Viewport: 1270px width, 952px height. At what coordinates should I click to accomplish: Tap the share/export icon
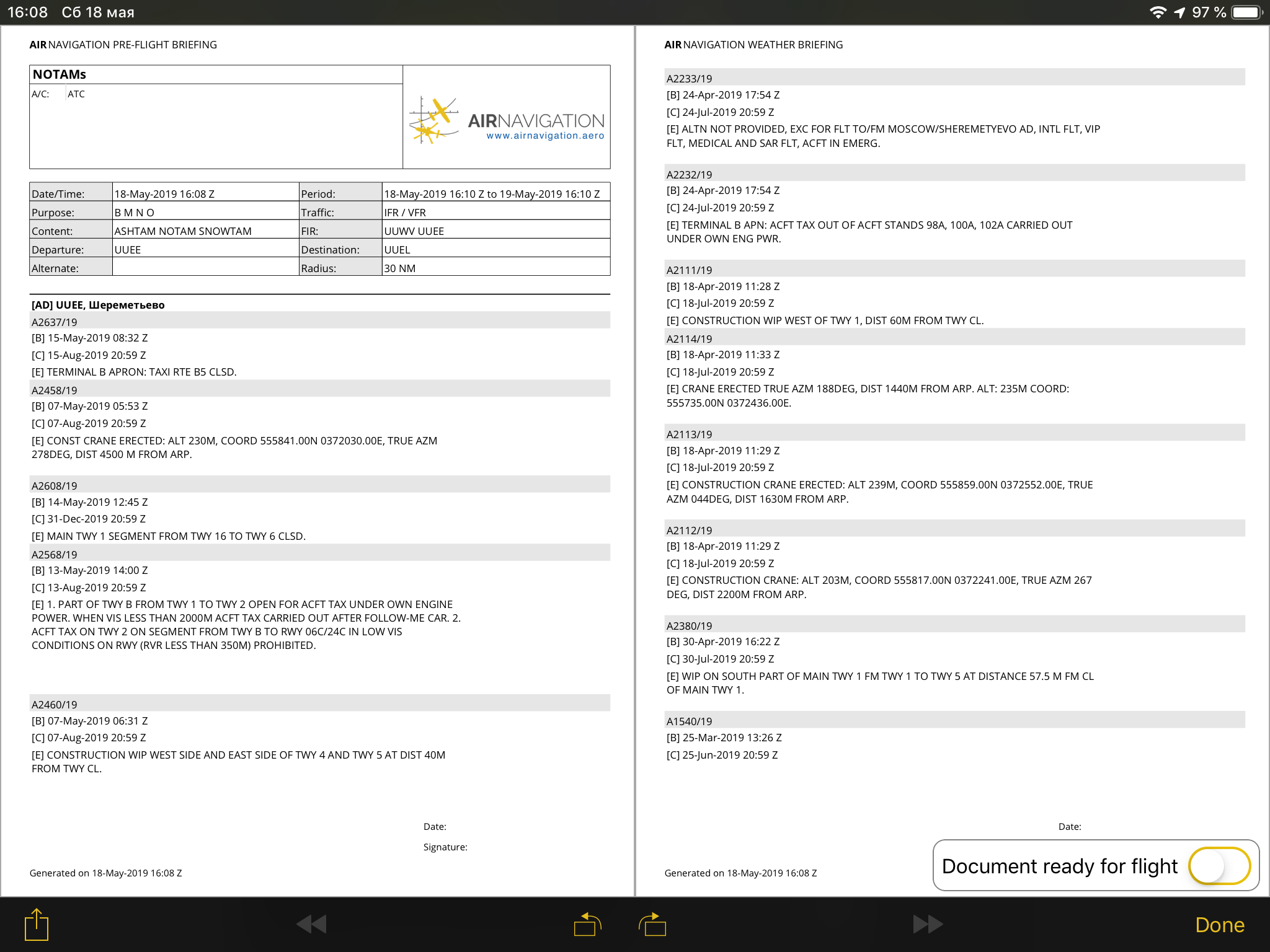click(x=37, y=924)
